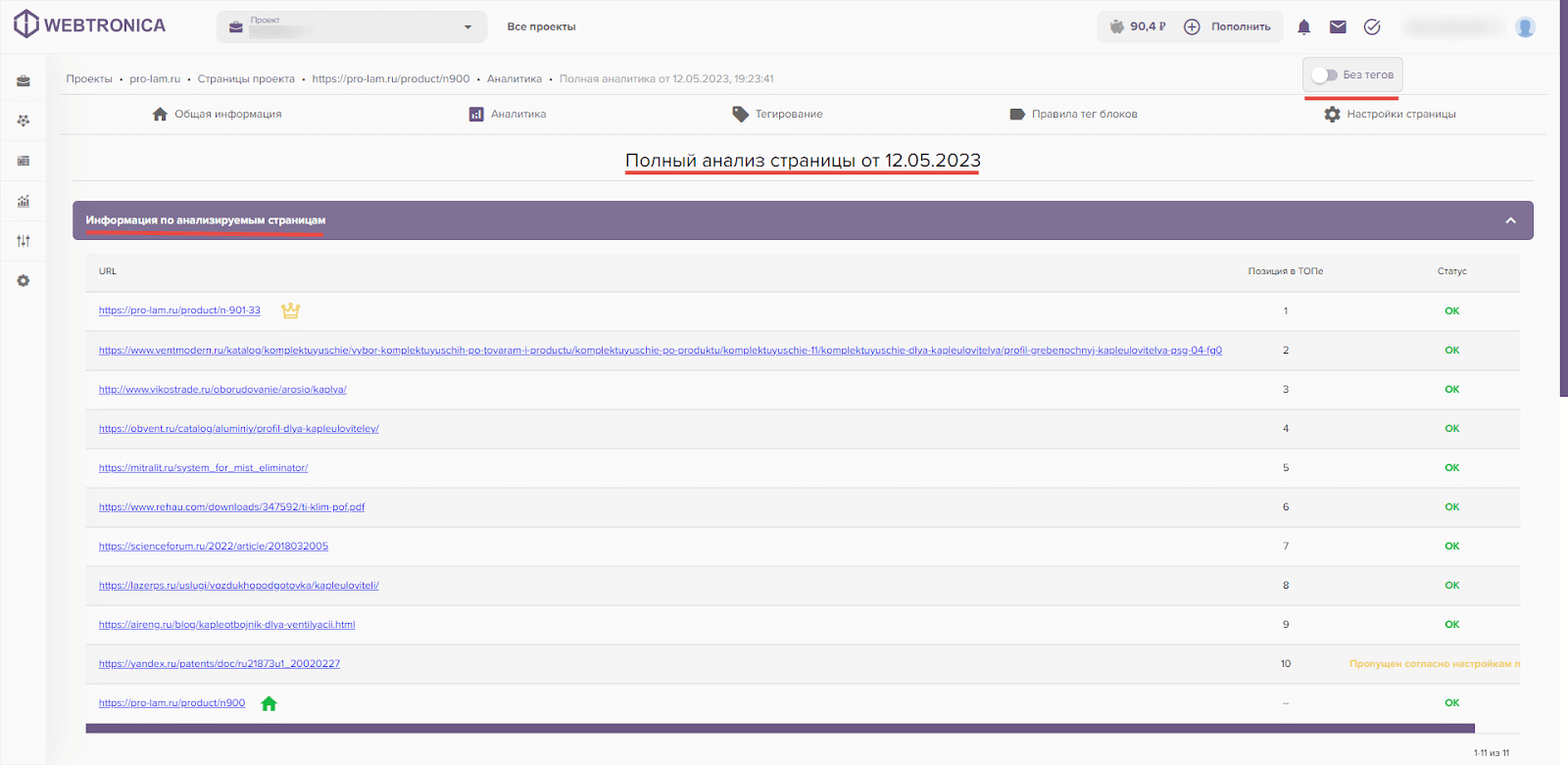1568x765 pixels.
Task: Click the Аналитика breadcrumb
Action: point(514,78)
